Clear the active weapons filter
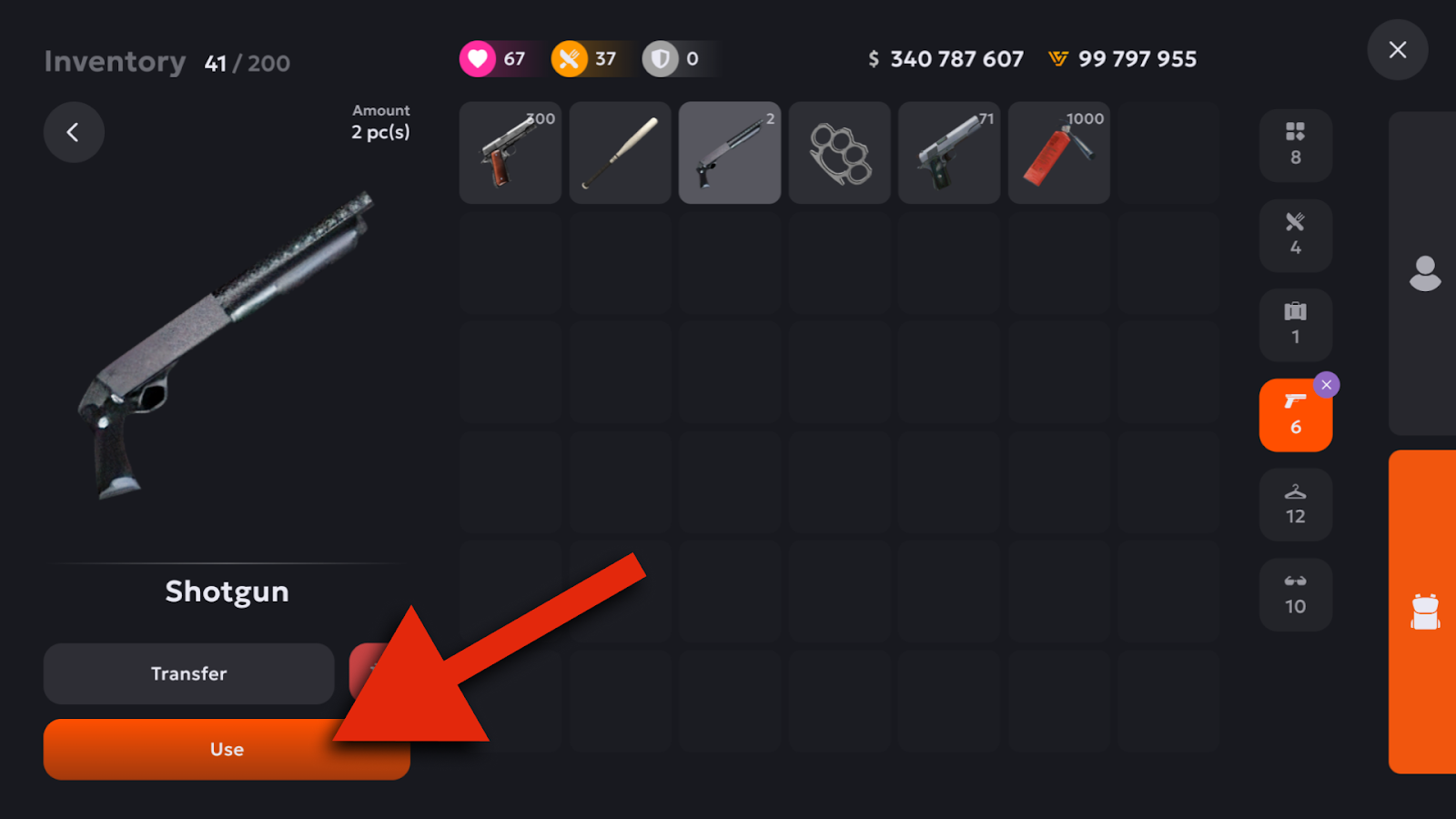Image resolution: width=1456 pixels, height=819 pixels. click(x=1327, y=385)
